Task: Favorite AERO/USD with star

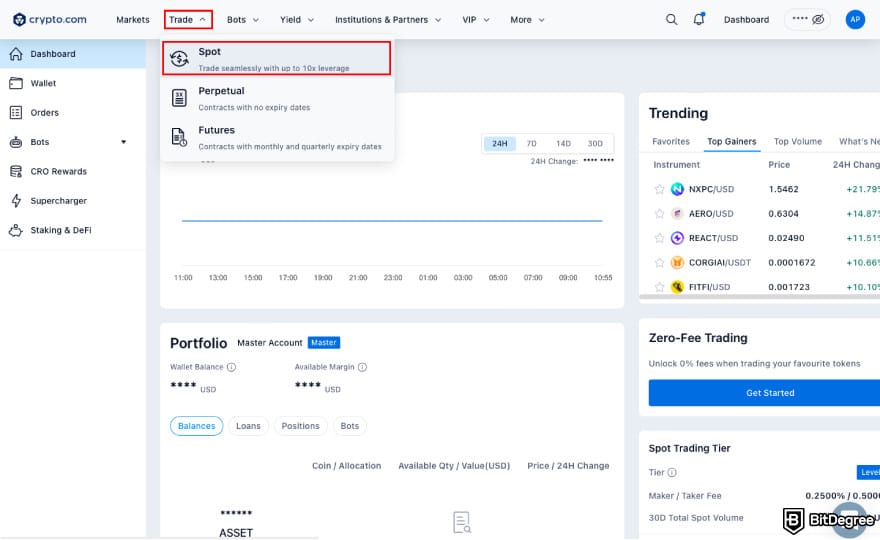Action: point(659,213)
